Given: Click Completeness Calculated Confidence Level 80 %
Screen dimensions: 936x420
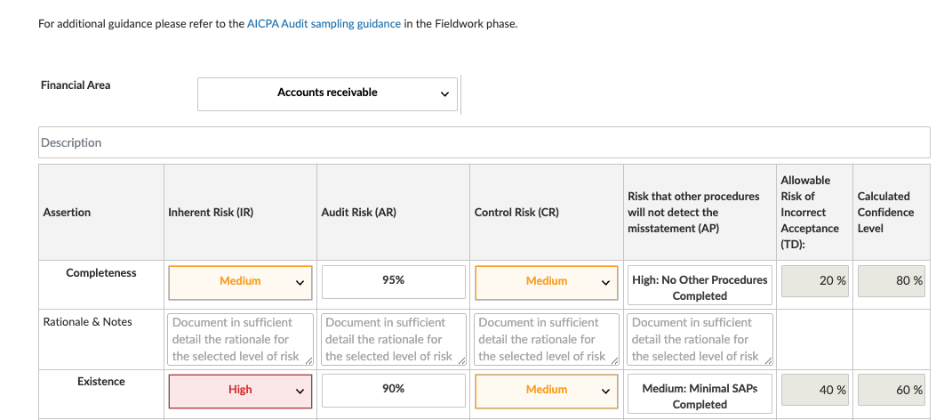Looking at the screenshot, I should [892, 281].
